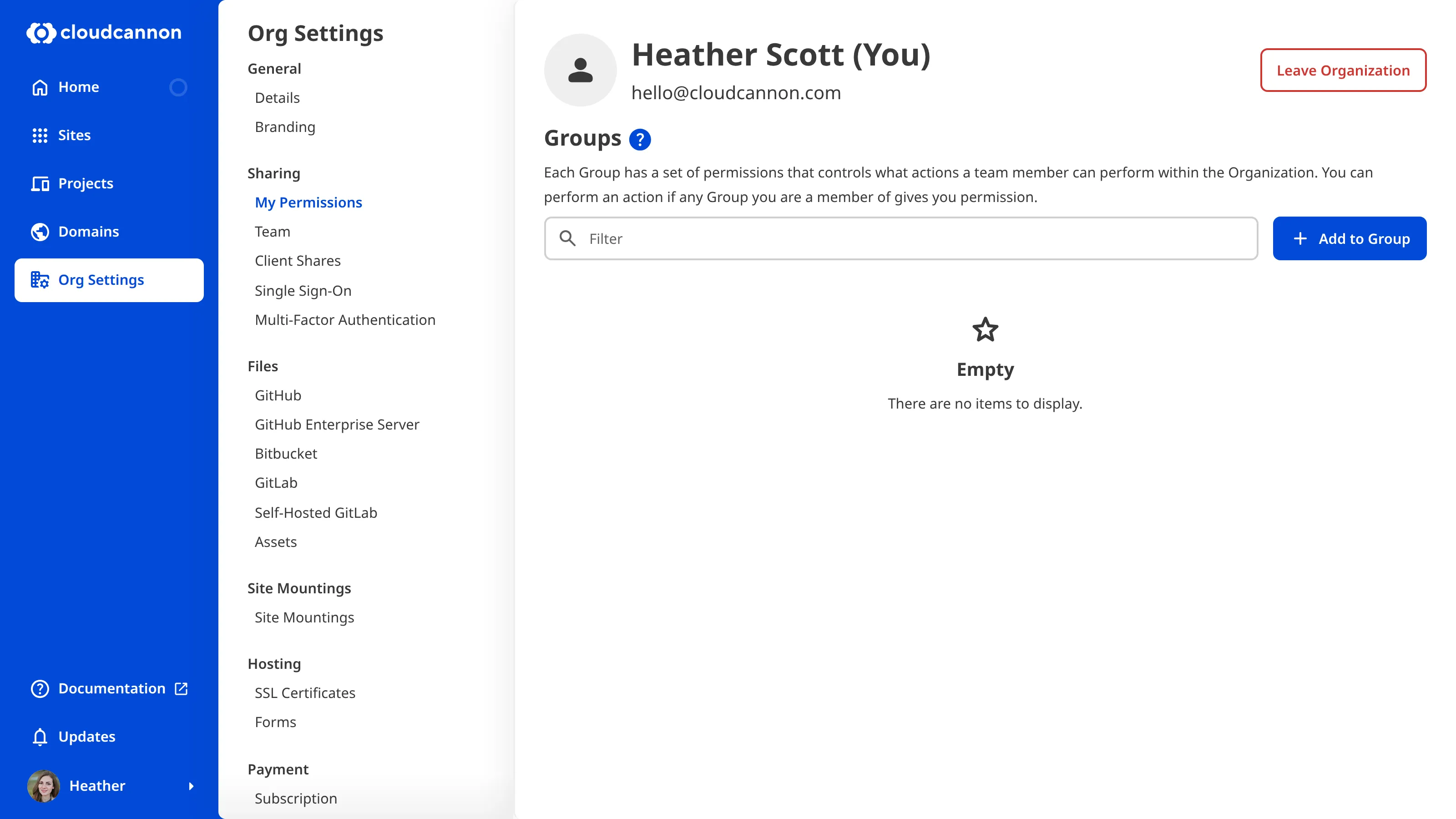Click the Heather Scott (You) heading
Screen dimensions: 1456x819
(x=781, y=55)
